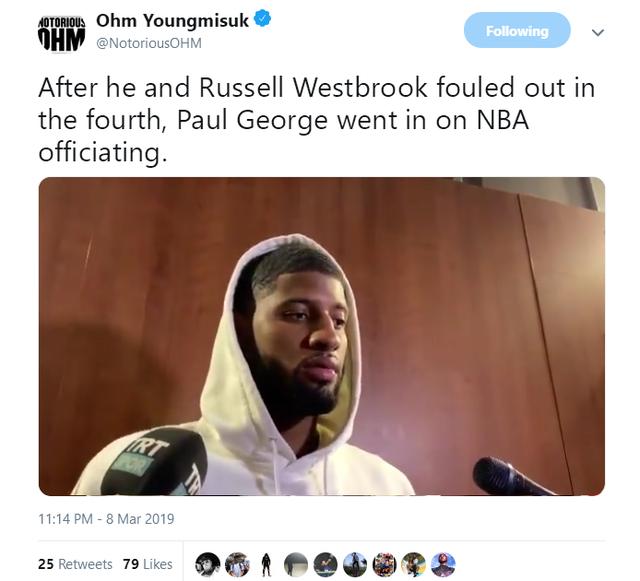Open the liker avatar of person against sky
Image resolution: width=640 pixels, height=581 pixels.
[355, 564]
